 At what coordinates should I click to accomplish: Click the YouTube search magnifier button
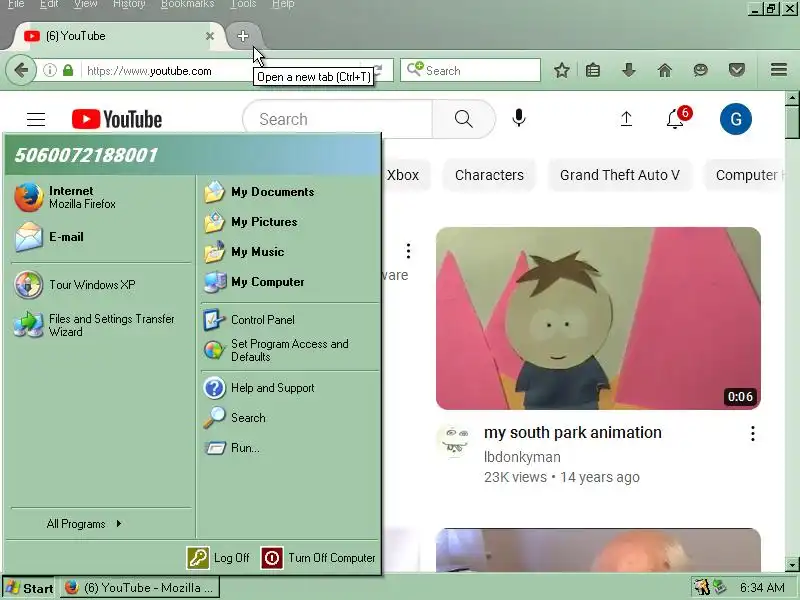point(463,119)
